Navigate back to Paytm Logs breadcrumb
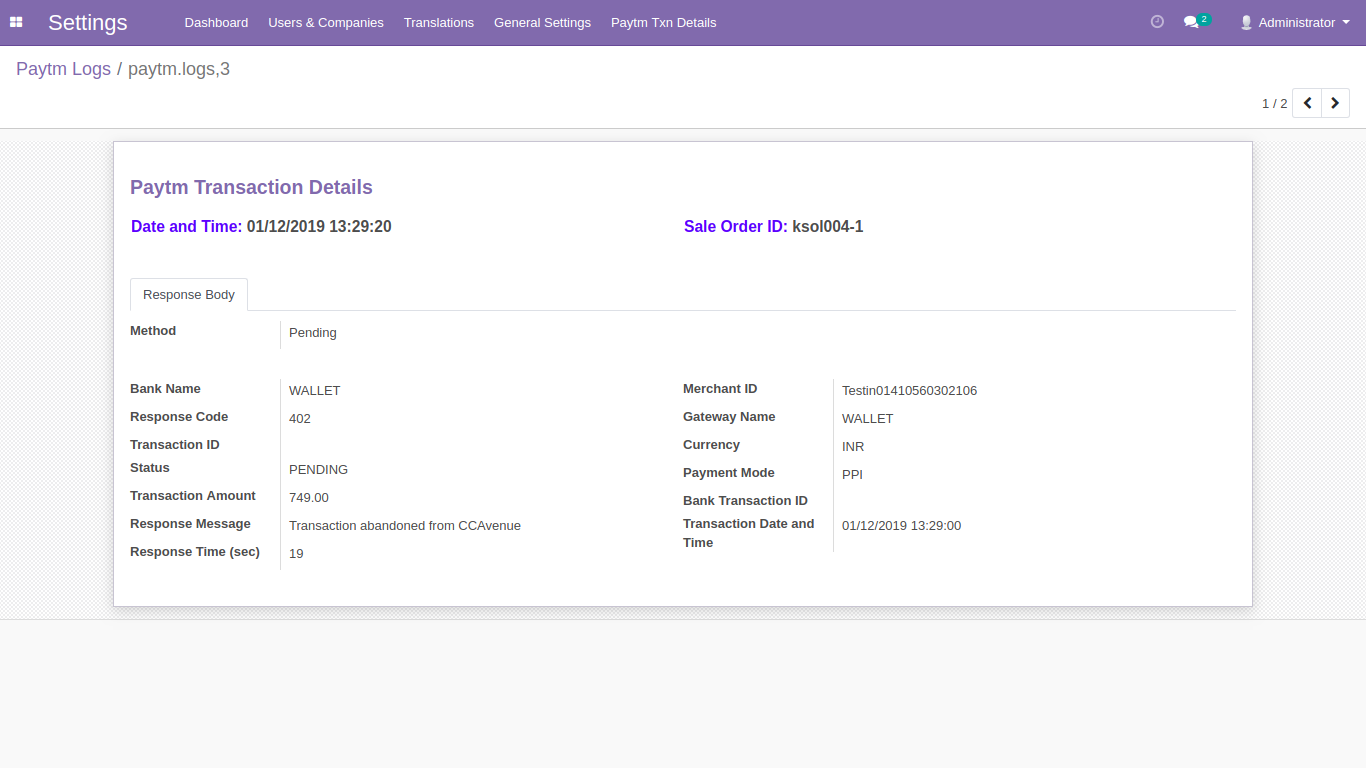 tap(63, 69)
